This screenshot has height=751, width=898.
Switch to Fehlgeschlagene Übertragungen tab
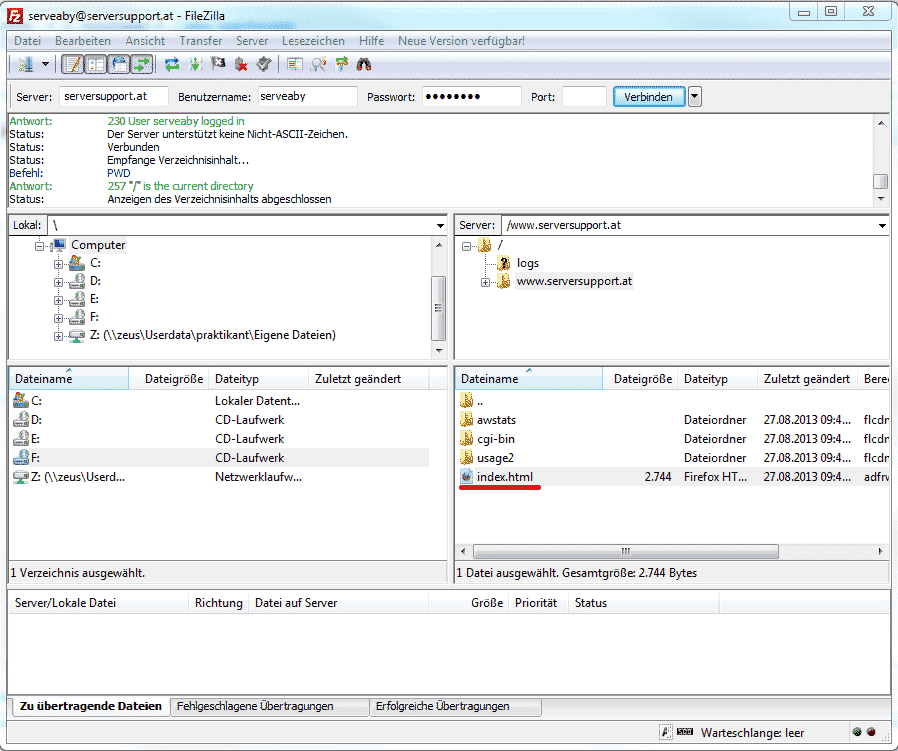(255, 706)
